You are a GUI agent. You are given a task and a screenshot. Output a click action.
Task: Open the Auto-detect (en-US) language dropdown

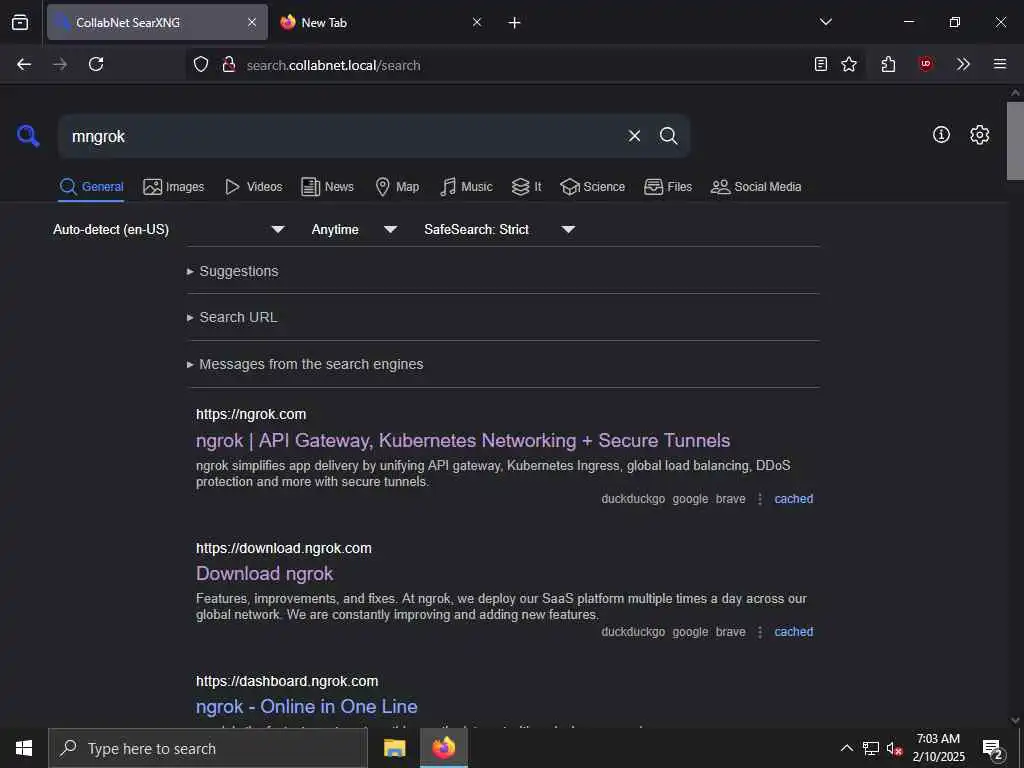pyautogui.click(x=168, y=229)
